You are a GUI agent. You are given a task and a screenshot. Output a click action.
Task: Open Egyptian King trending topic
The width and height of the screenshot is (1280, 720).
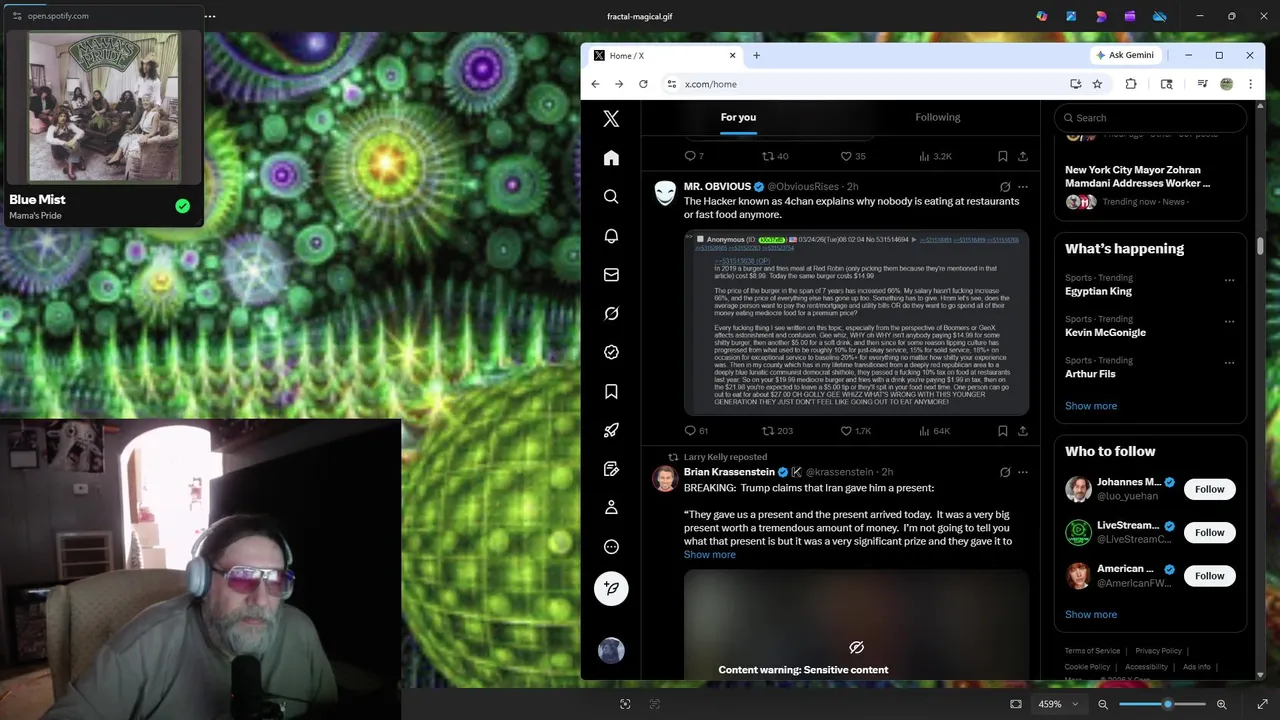pyautogui.click(x=1098, y=291)
